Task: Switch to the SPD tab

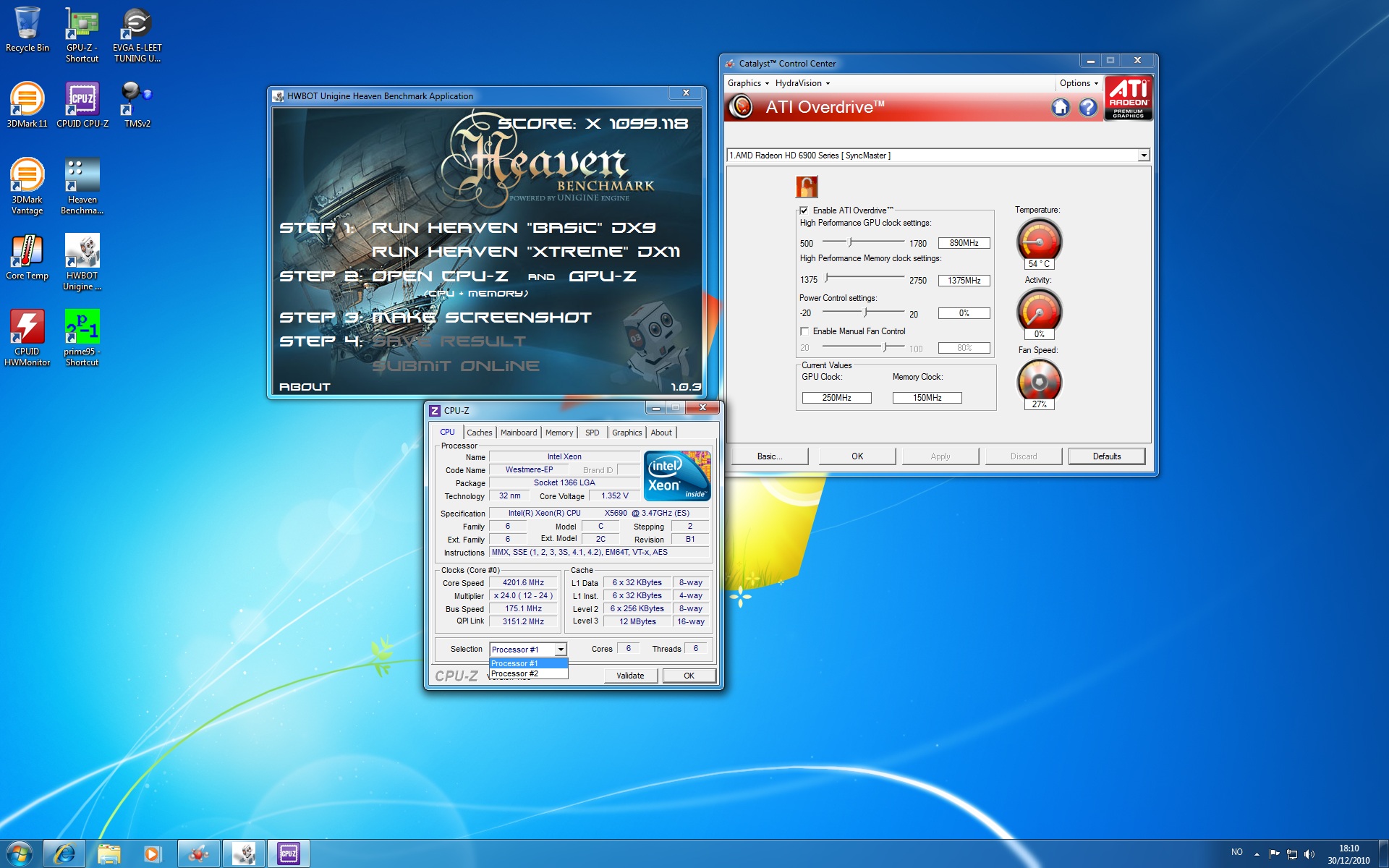Action: tap(592, 433)
